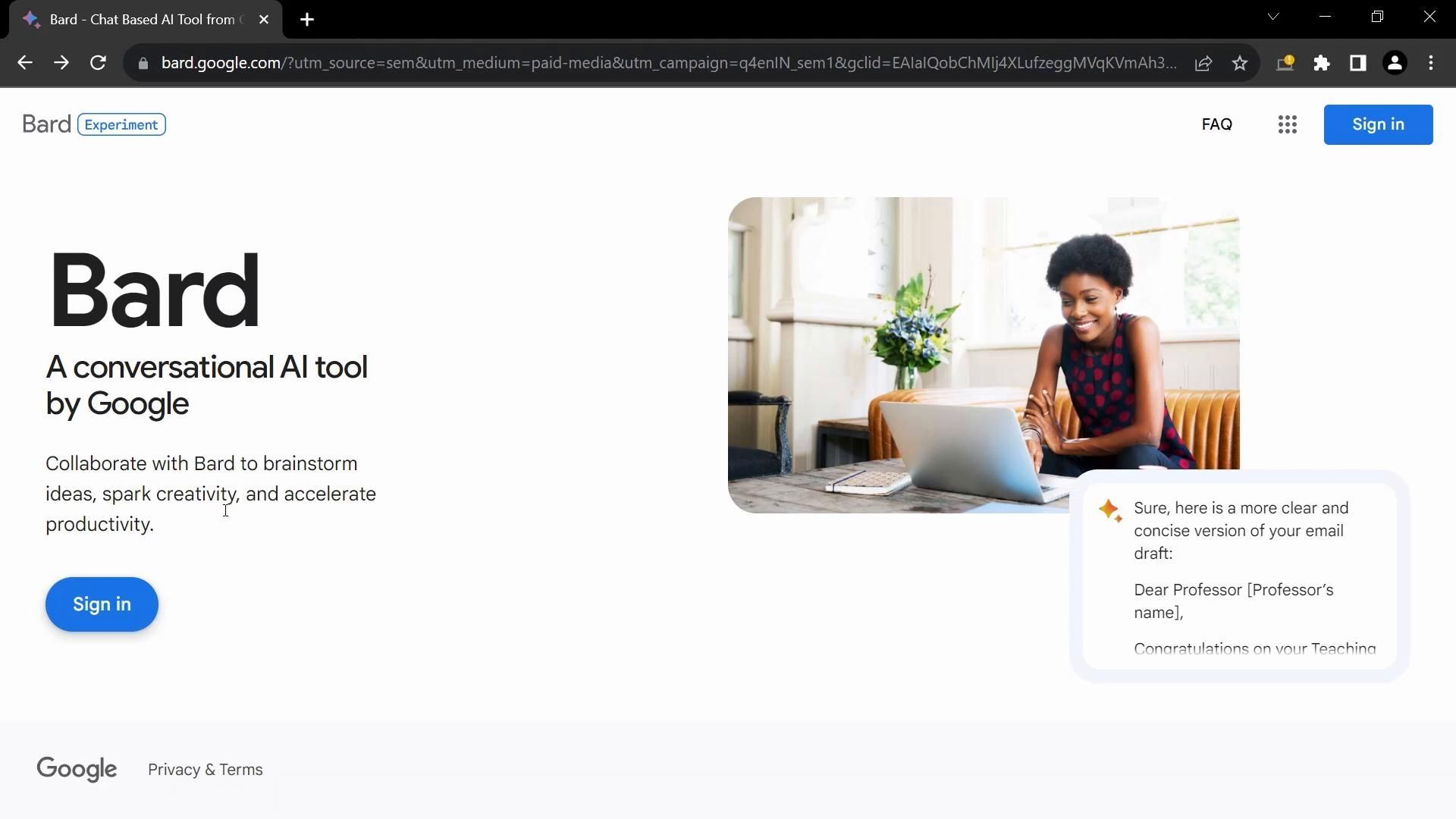The image size is (1456, 819).
Task: Open Chrome three-dot menu
Action: [1431, 63]
